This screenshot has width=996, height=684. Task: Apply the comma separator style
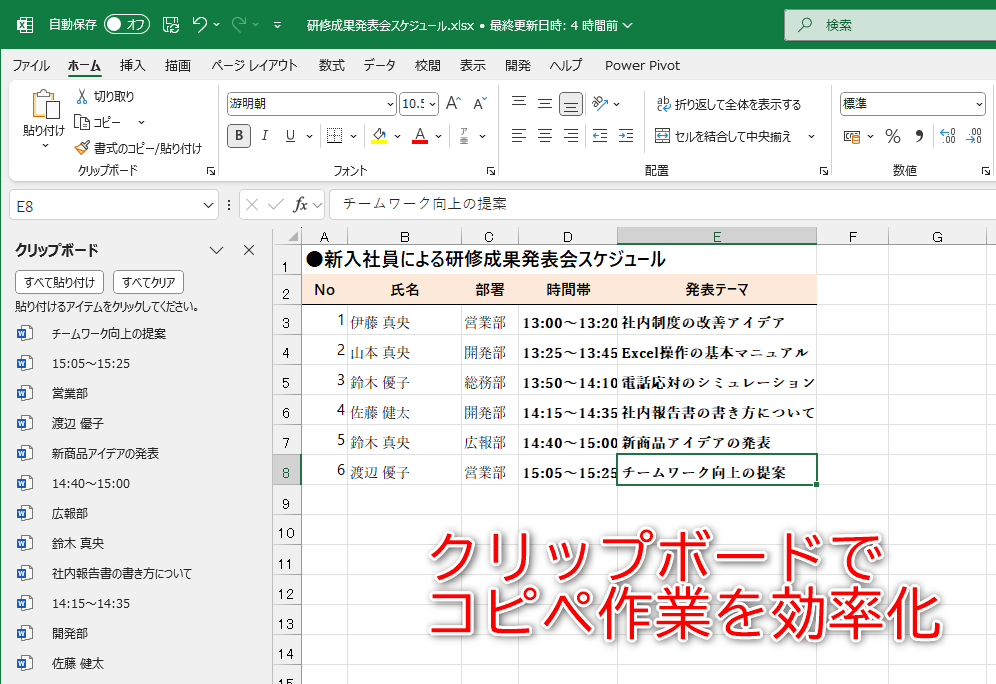921,135
